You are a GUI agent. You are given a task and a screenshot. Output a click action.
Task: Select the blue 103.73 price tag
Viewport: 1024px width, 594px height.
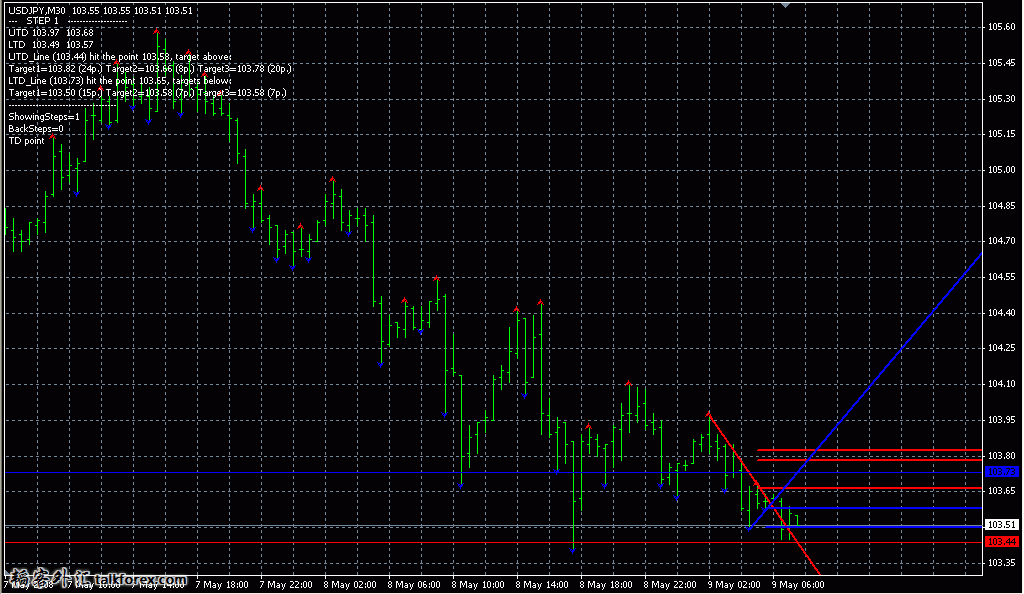(1001, 471)
